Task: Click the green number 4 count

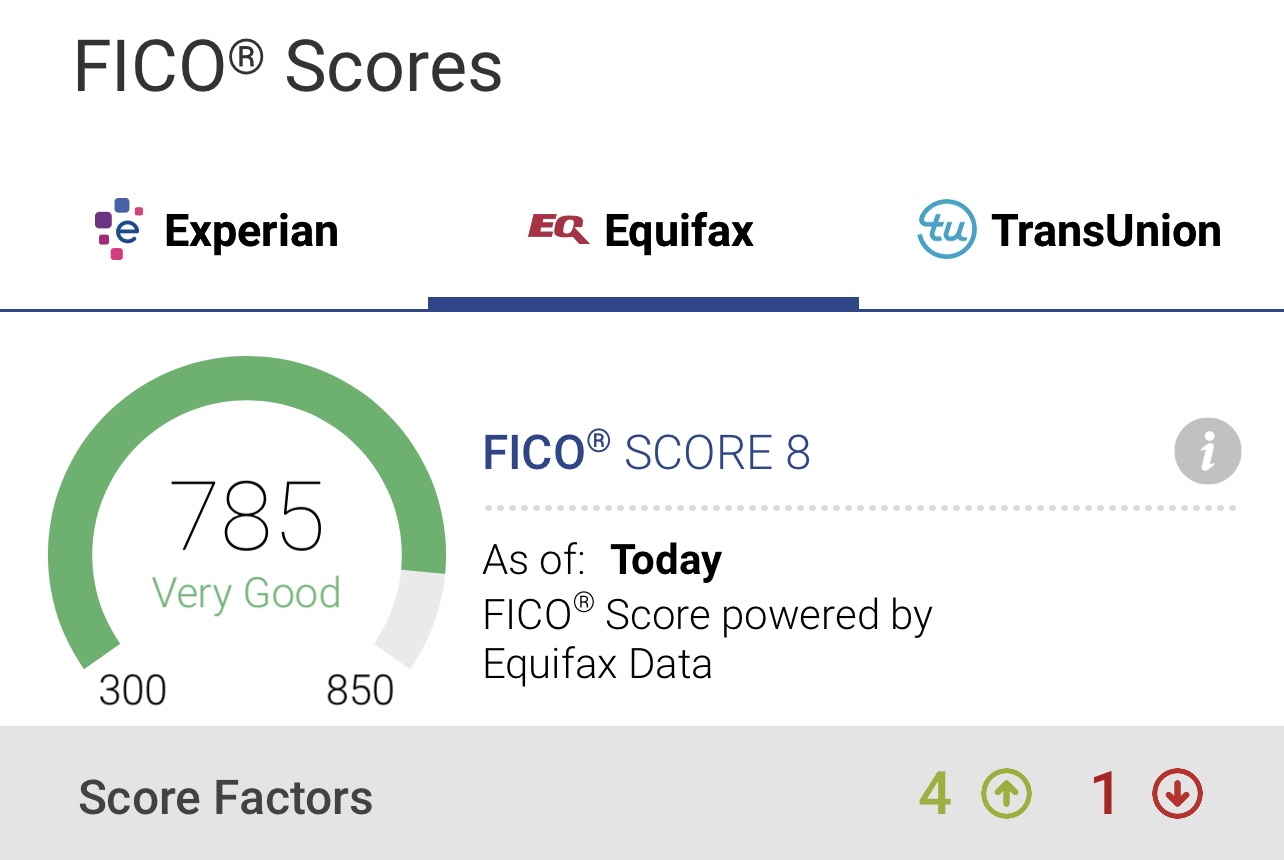Action: [x=934, y=795]
